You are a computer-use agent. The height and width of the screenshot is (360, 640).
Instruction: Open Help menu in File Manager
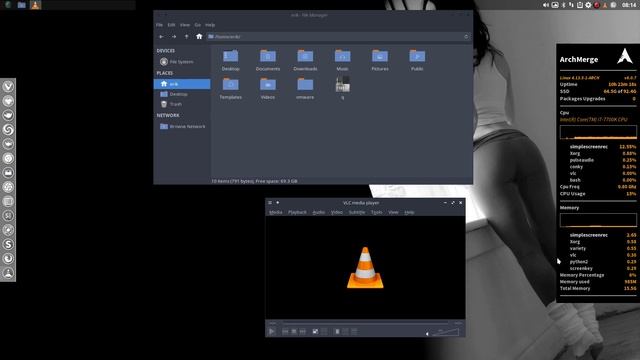coord(210,25)
